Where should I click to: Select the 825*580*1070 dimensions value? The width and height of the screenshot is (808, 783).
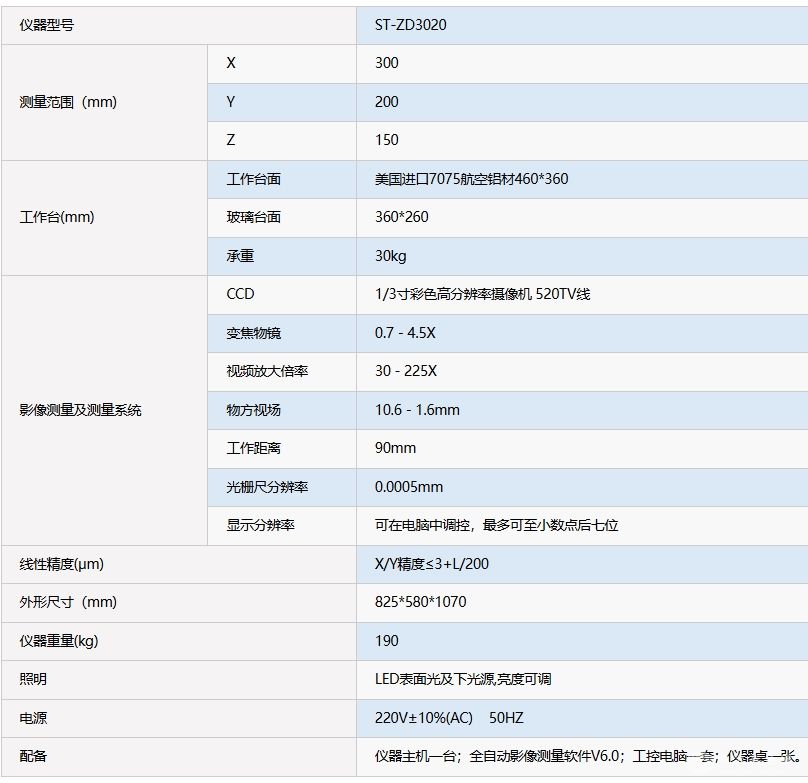pyautogui.click(x=420, y=602)
